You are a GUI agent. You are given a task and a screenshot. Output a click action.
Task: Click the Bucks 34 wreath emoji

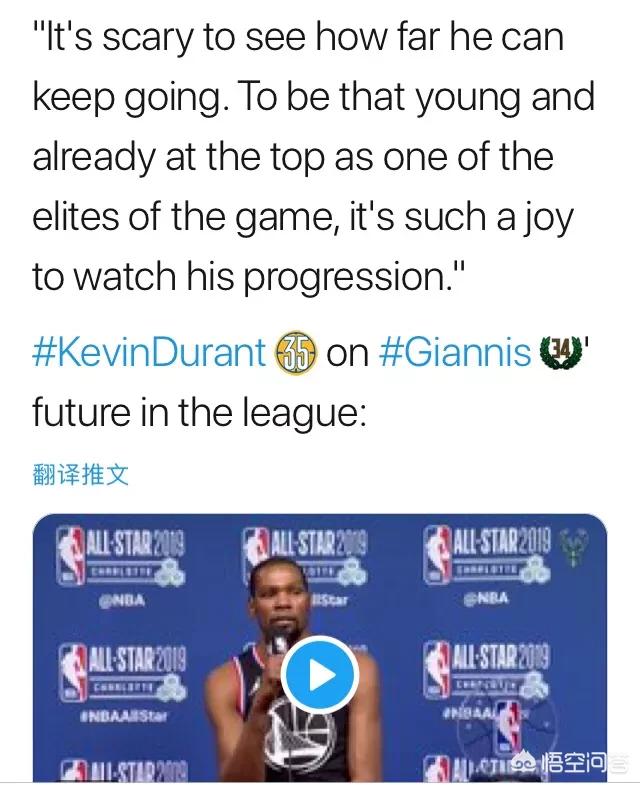coord(561,352)
